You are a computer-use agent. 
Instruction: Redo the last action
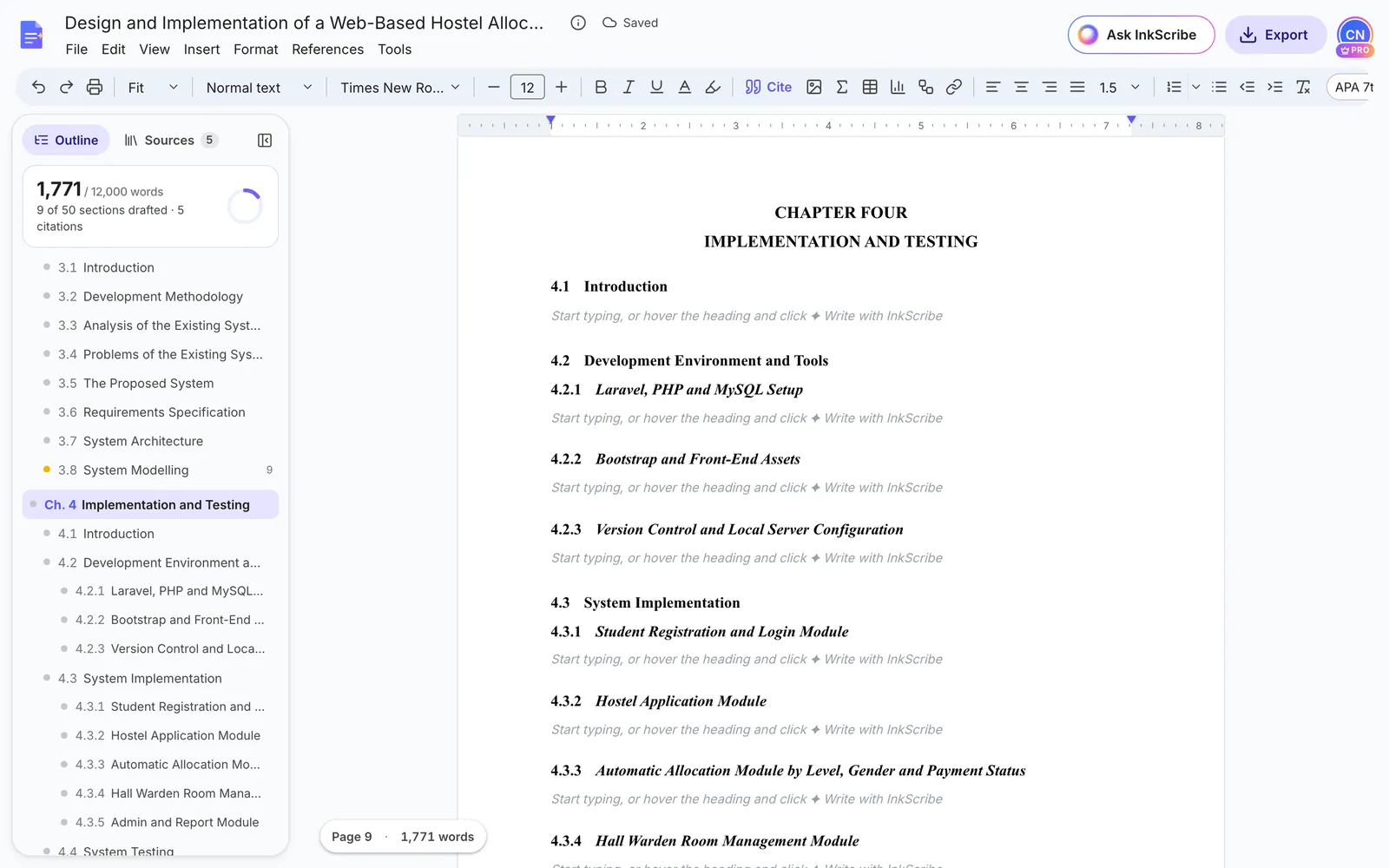(x=66, y=87)
